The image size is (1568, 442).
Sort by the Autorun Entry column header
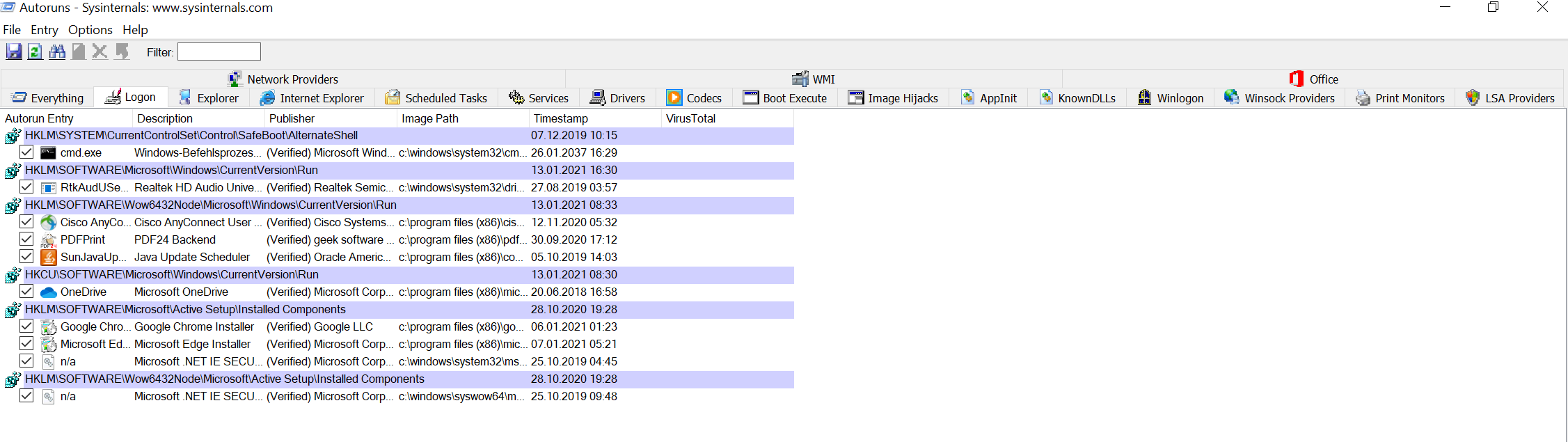68,118
